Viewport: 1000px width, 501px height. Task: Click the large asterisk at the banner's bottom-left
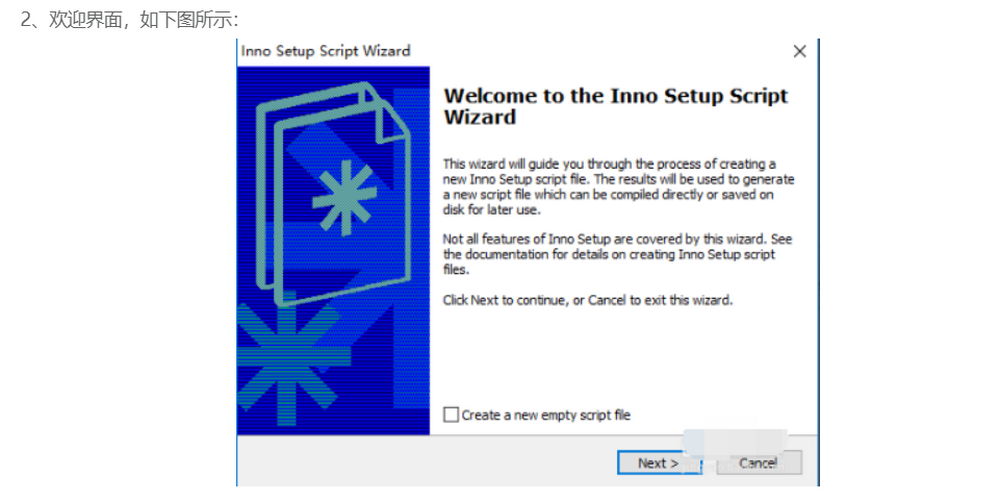click(x=281, y=358)
